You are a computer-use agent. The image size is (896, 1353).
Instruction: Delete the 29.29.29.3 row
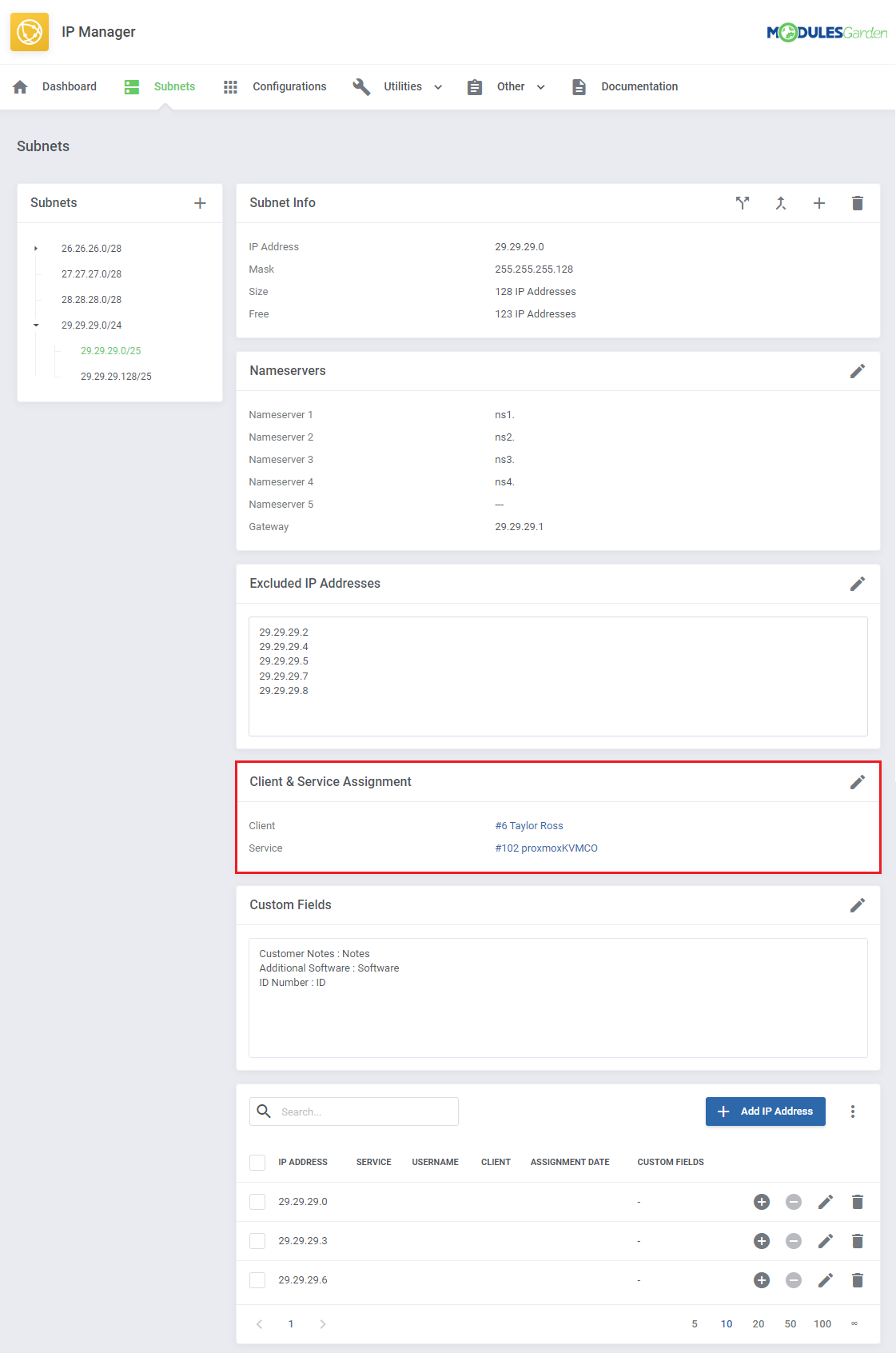click(x=858, y=1241)
